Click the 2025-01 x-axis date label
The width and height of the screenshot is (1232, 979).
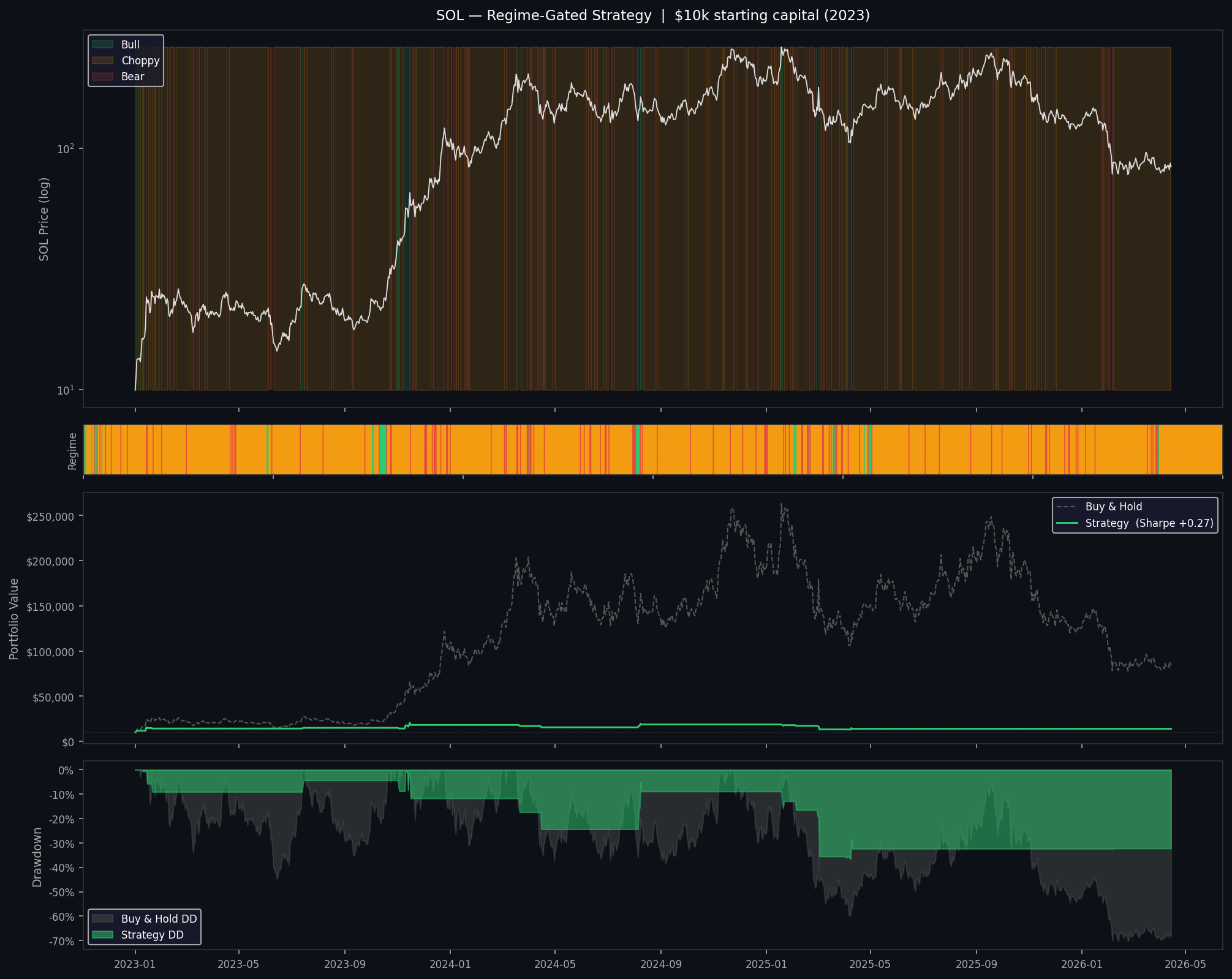pos(766,964)
